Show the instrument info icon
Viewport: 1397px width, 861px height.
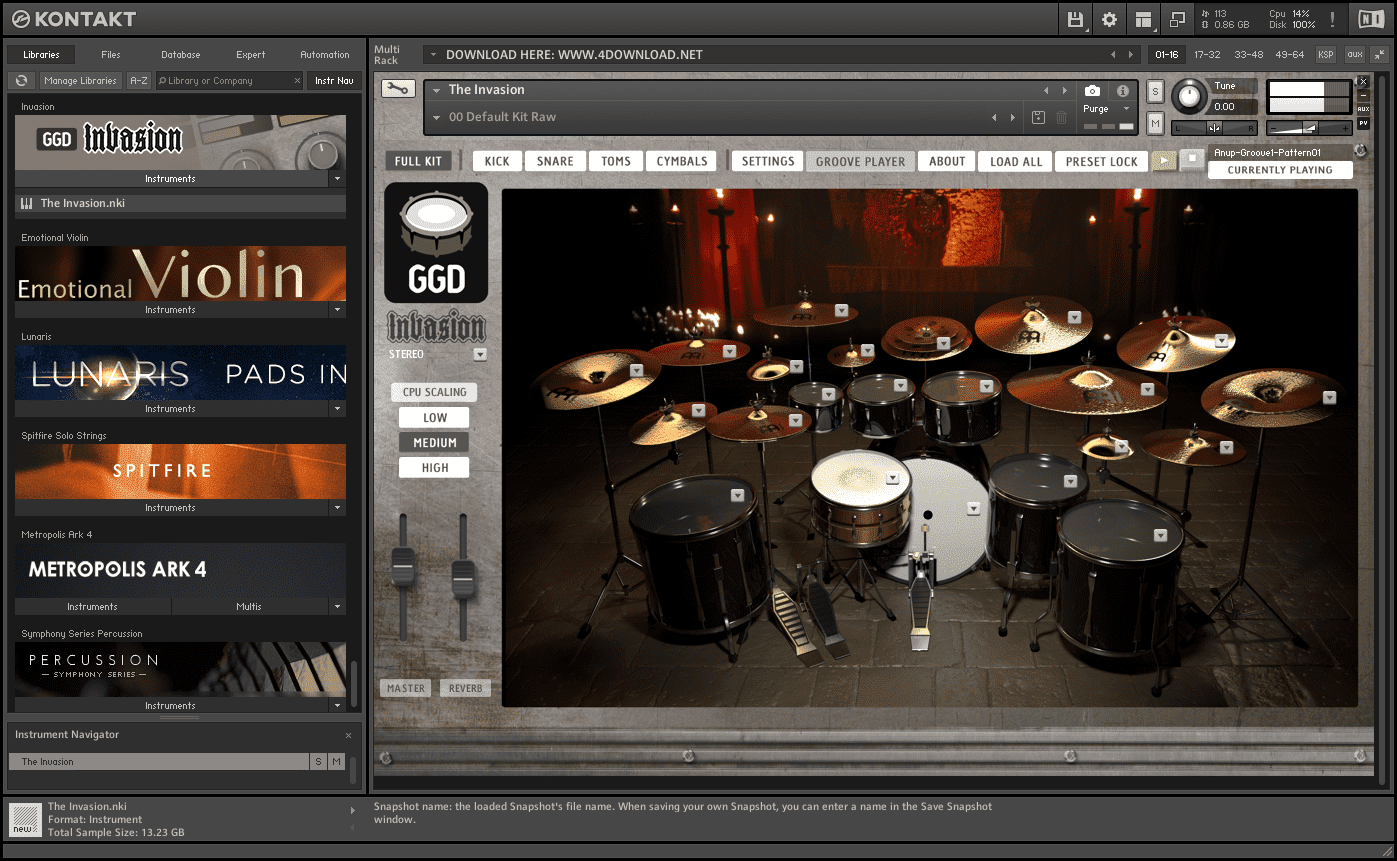tap(1123, 91)
